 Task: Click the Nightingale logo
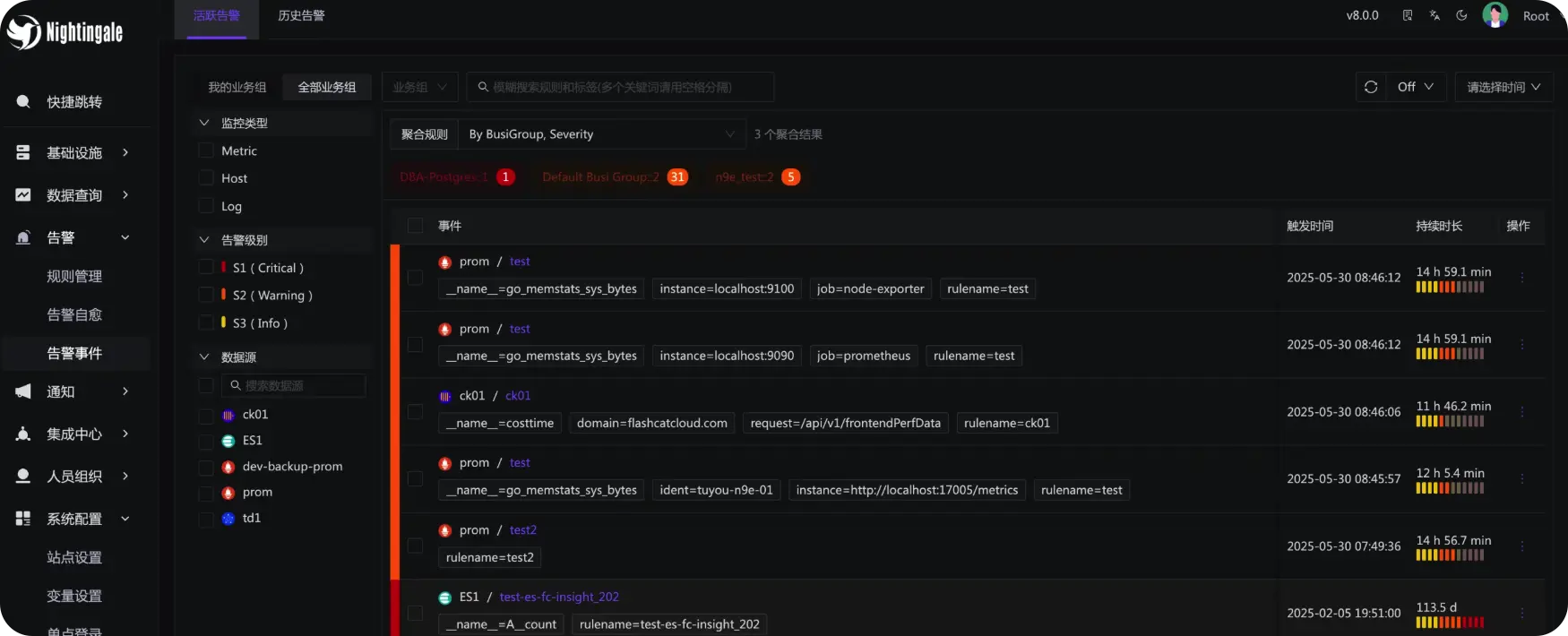coord(65,32)
